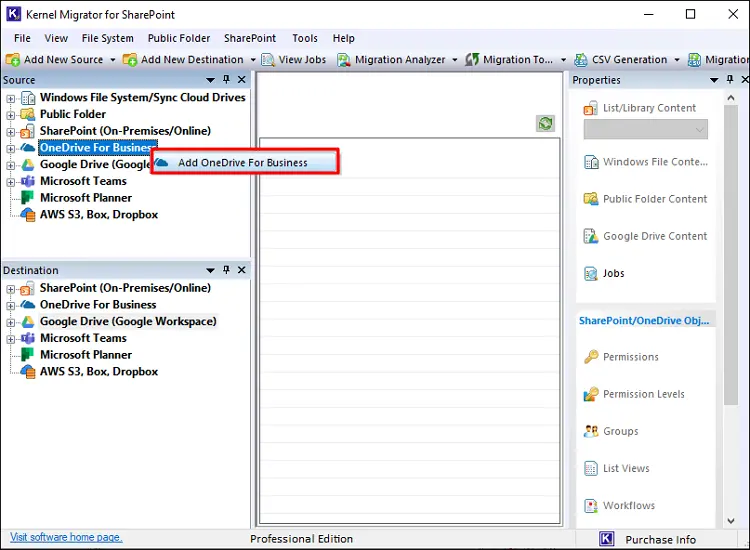Open the Tools menu
The image size is (750, 550).
pyautogui.click(x=305, y=38)
